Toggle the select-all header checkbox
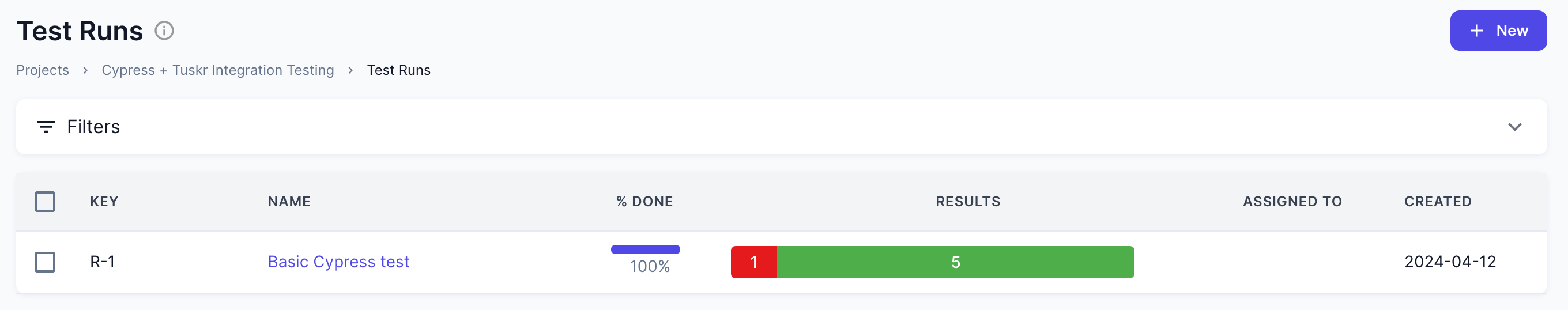This screenshot has width=1568, height=310. tap(45, 201)
